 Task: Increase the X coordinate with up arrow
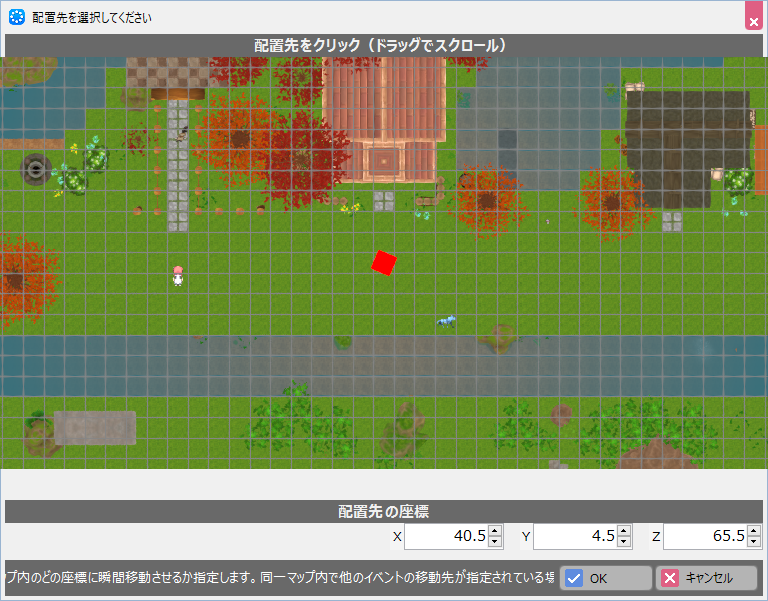pyautogui.click(x=495, y=531)
